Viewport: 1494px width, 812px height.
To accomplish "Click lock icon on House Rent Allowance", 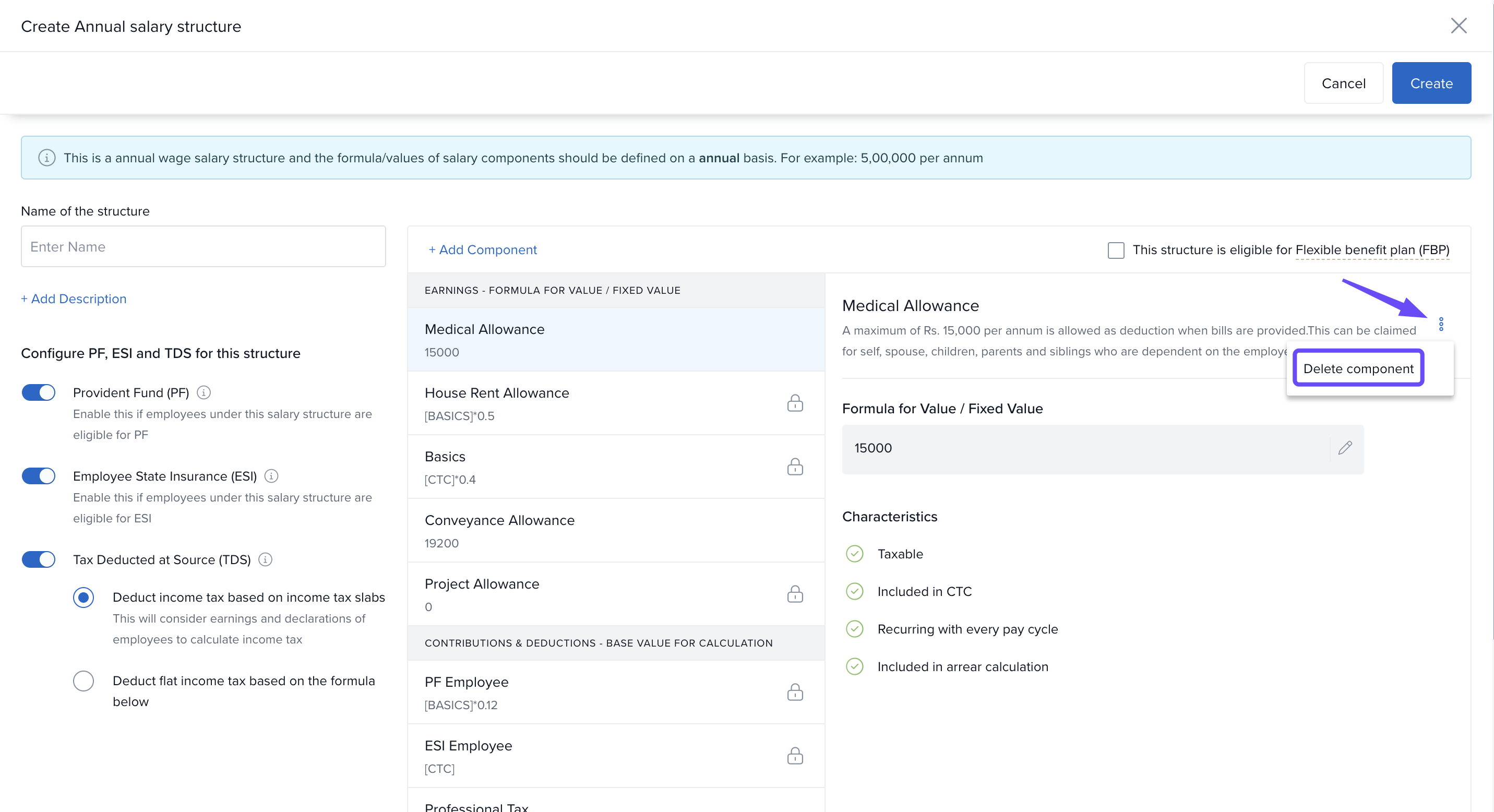I will (795, 403).
